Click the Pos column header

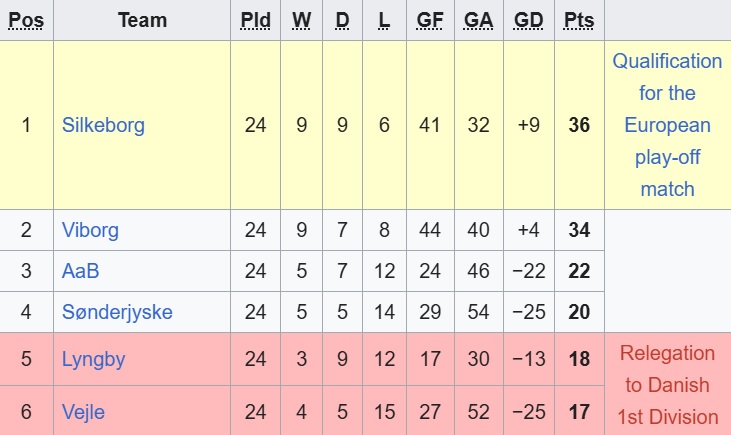pyautogui.click(x=26, y=21)
